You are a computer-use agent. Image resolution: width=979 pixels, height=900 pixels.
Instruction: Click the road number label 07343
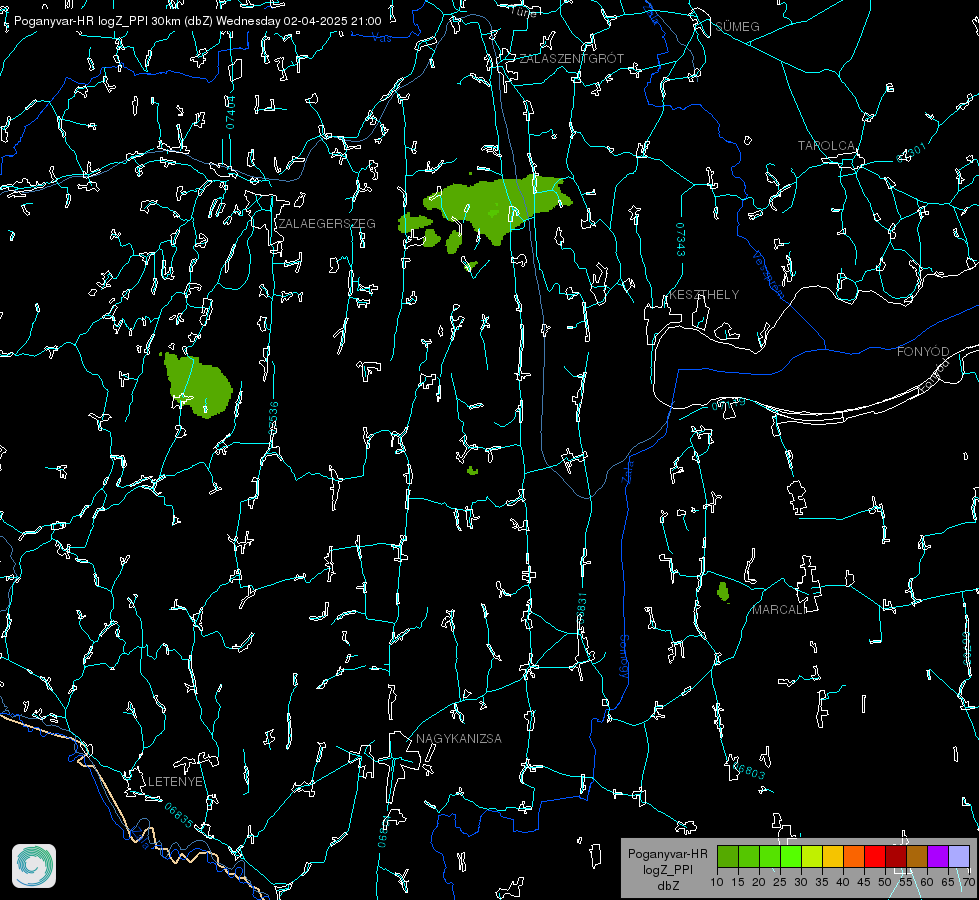click(x=681, y=240)
